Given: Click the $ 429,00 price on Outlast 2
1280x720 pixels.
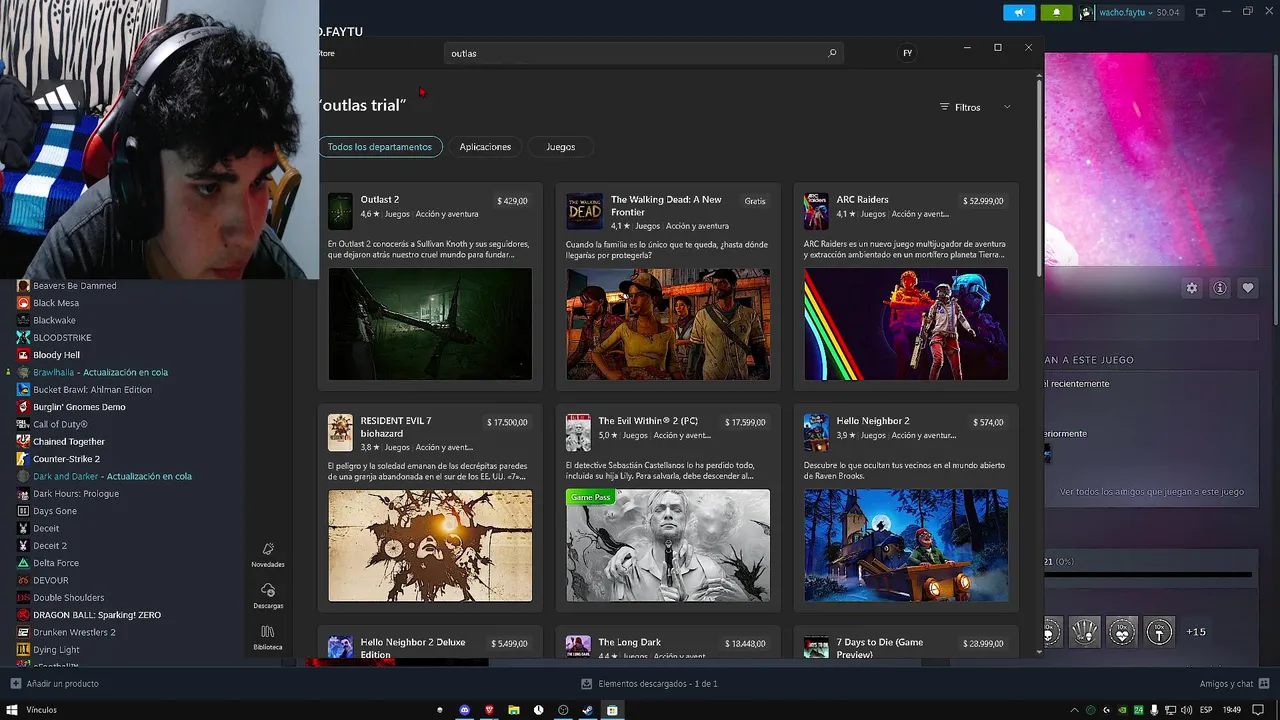Looking at the screenshot, I should pyautogui.click(x=512, y=201).
